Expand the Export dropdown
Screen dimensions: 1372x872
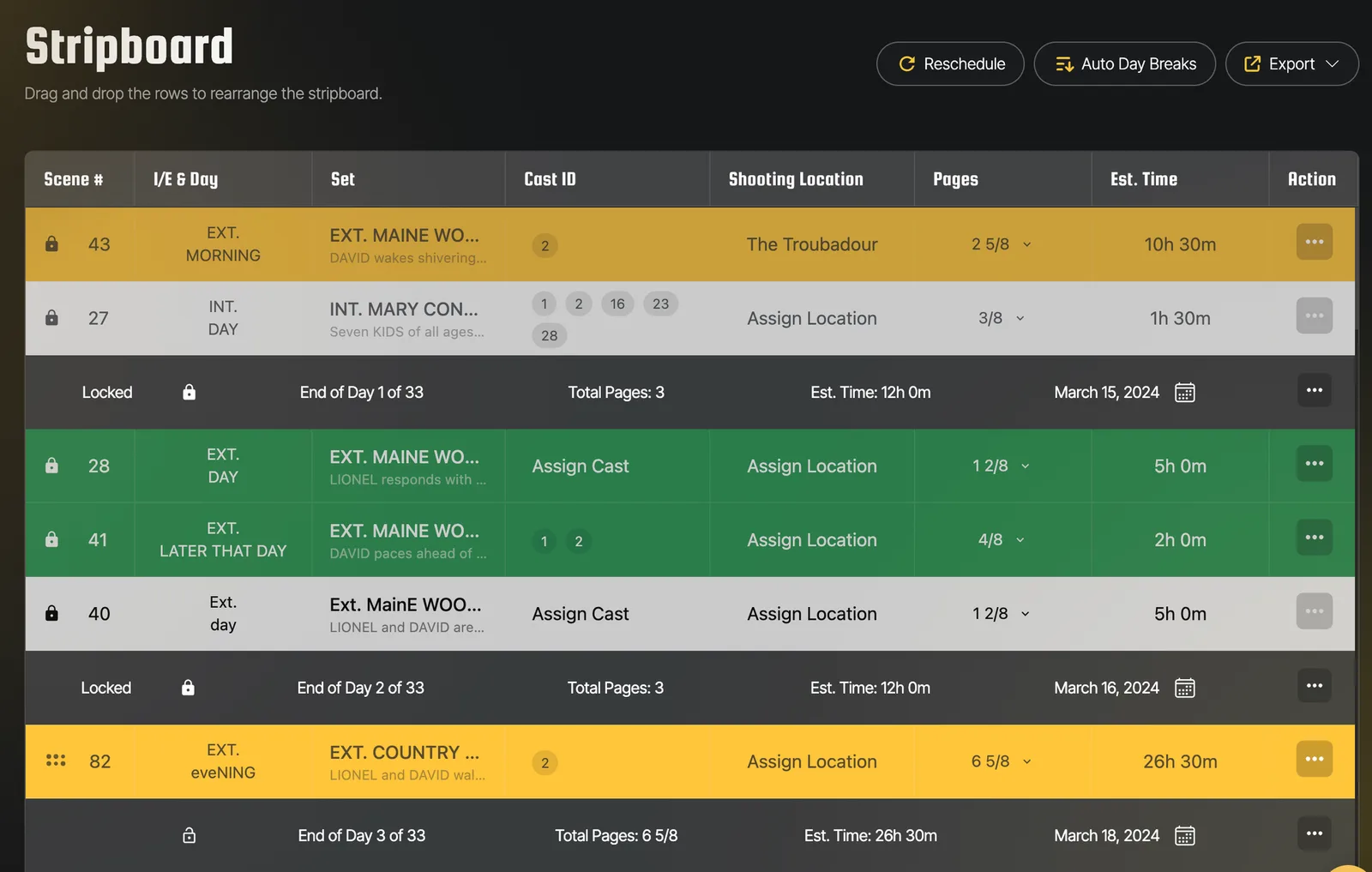[x=1291, y=64]
